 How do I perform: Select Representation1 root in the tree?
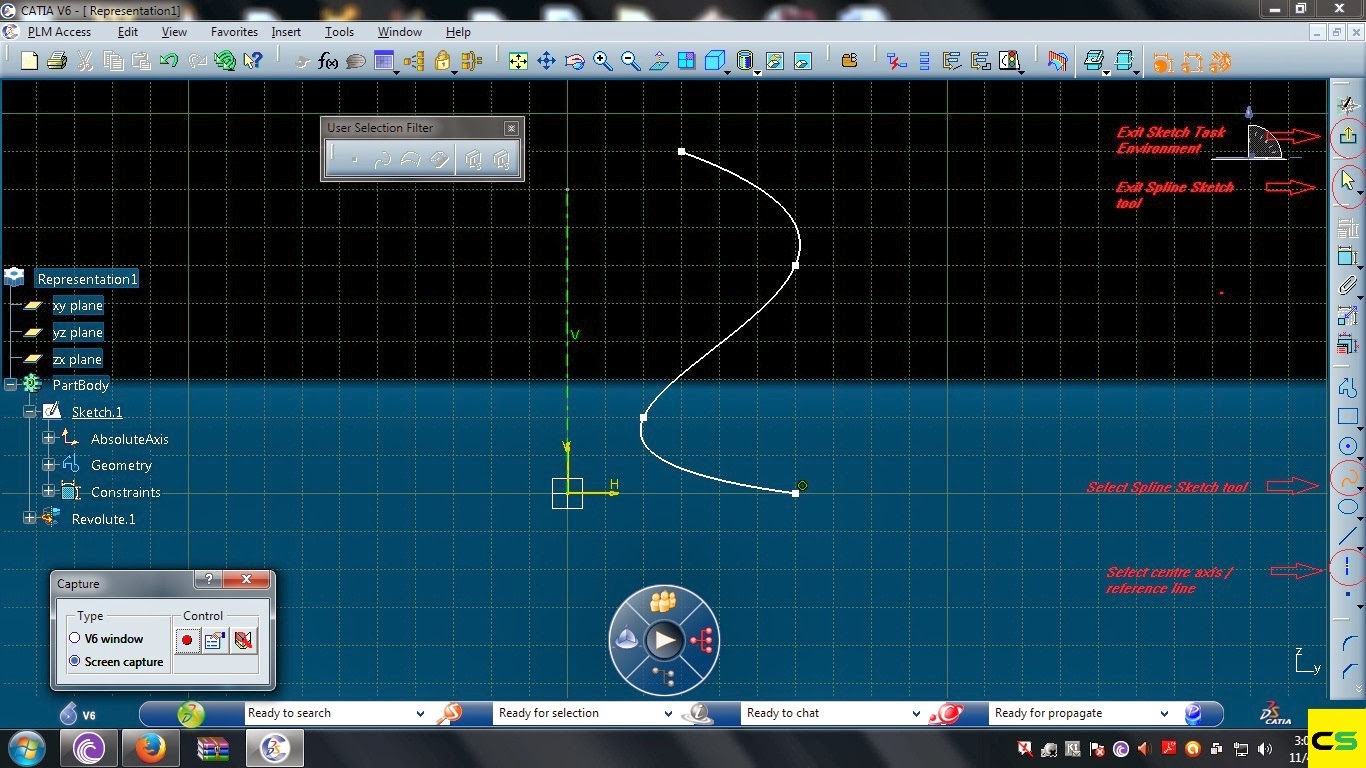point(87,279)
